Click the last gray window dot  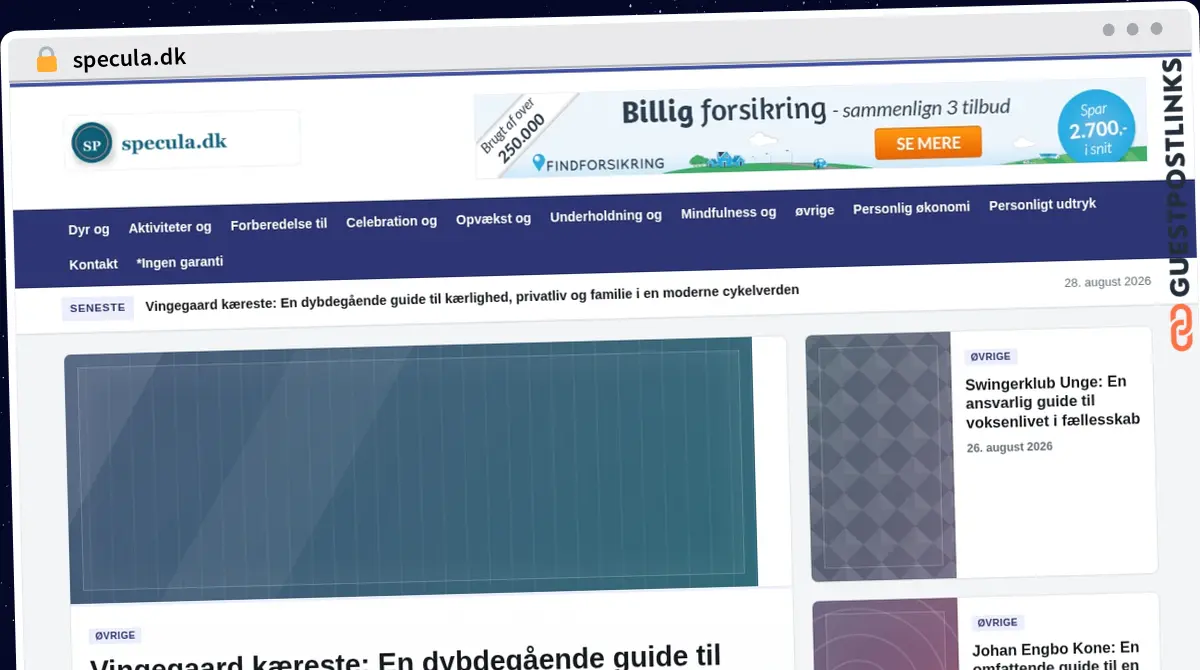1156,30
